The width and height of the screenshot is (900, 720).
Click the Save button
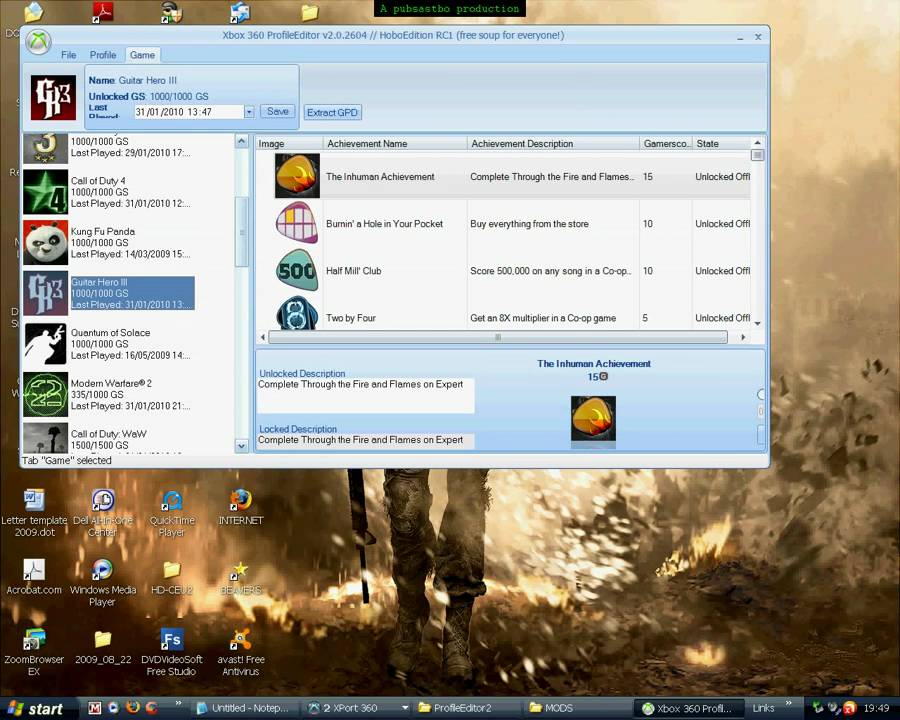278,111
